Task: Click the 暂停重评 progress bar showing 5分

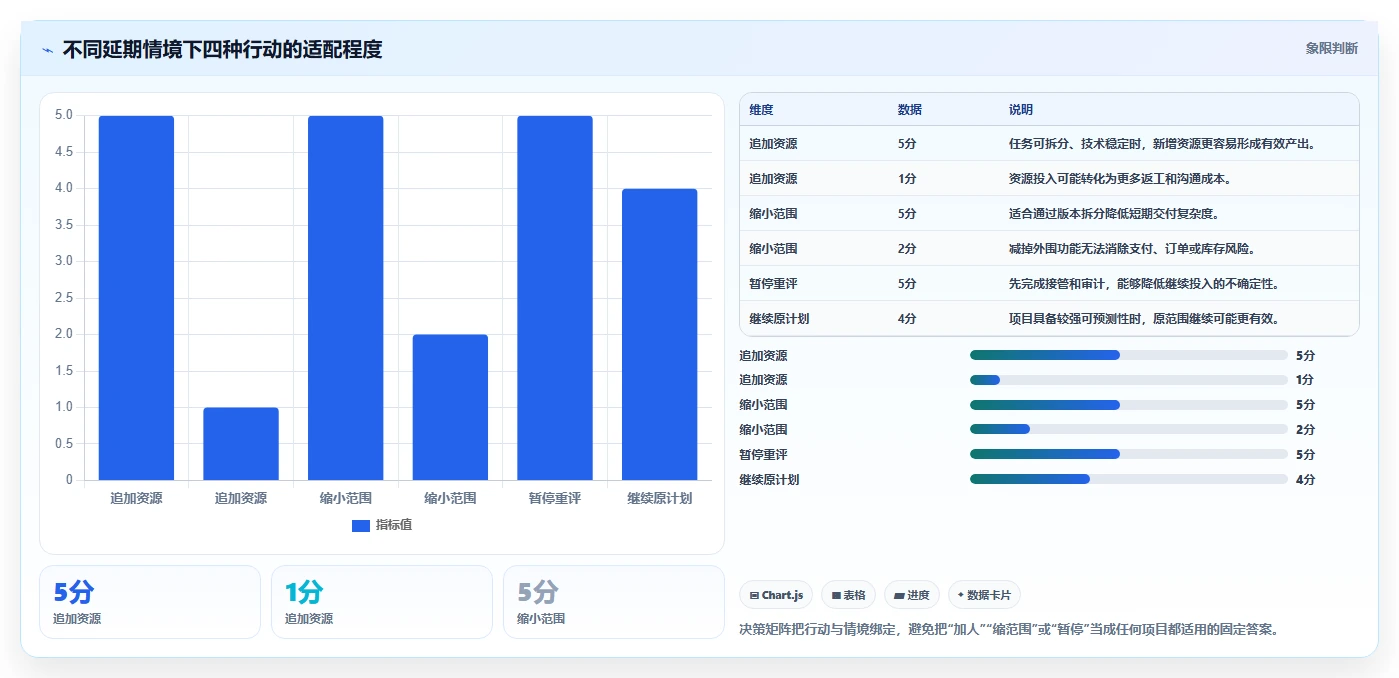Action: (x=1129, y=454)
